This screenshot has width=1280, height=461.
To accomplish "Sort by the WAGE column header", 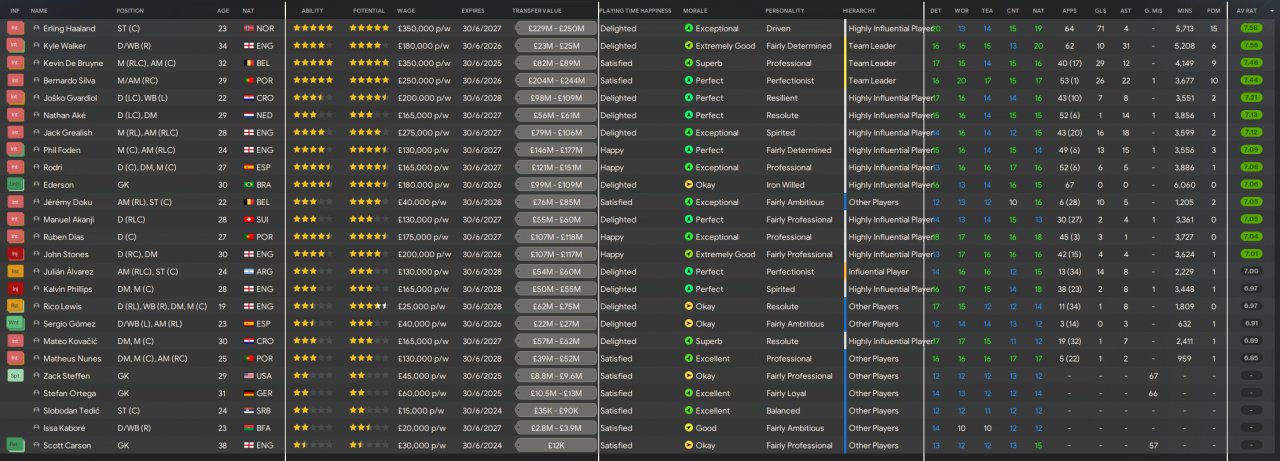I will (406, 10).
